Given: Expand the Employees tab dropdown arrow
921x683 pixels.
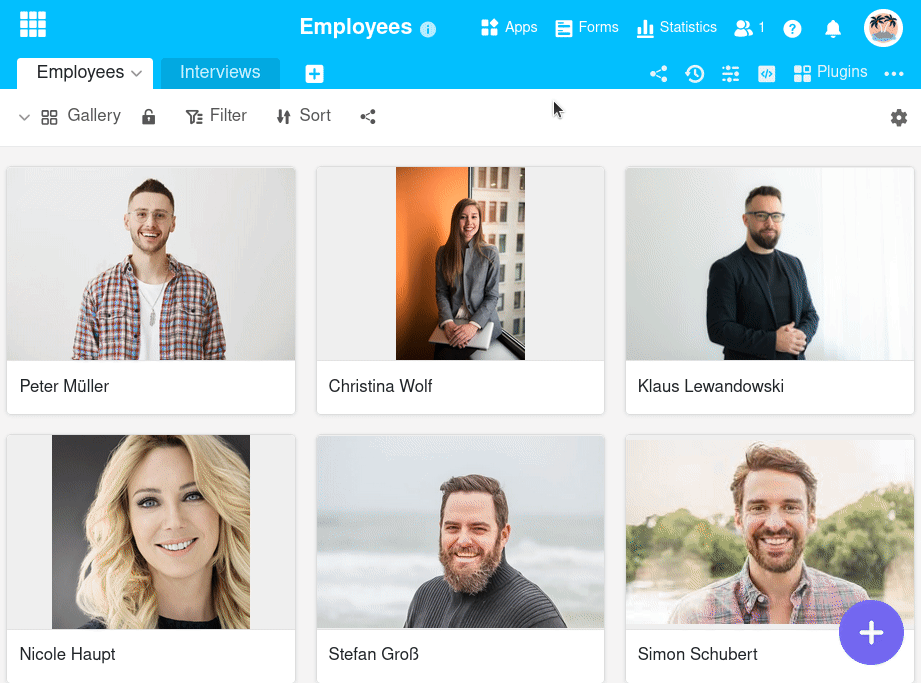Looking at the screenshot, I should 136,73.
